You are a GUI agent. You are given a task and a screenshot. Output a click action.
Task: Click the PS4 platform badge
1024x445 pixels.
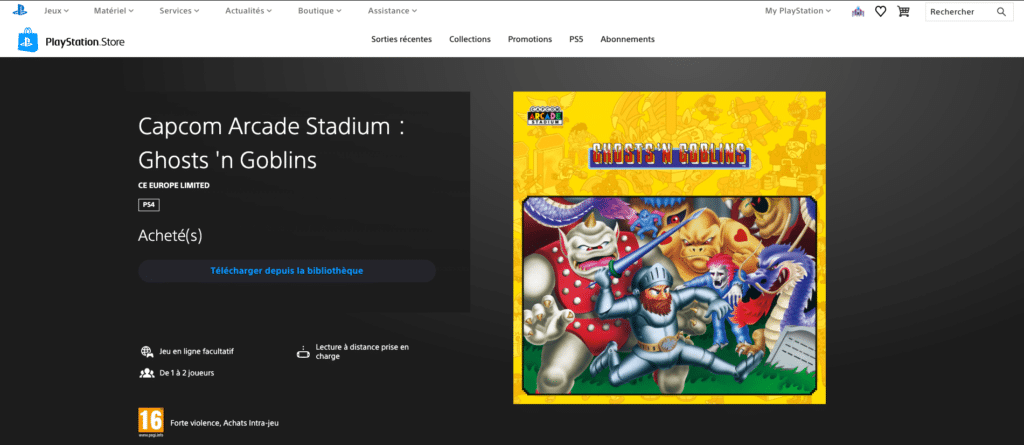click(x=149, y=205)
